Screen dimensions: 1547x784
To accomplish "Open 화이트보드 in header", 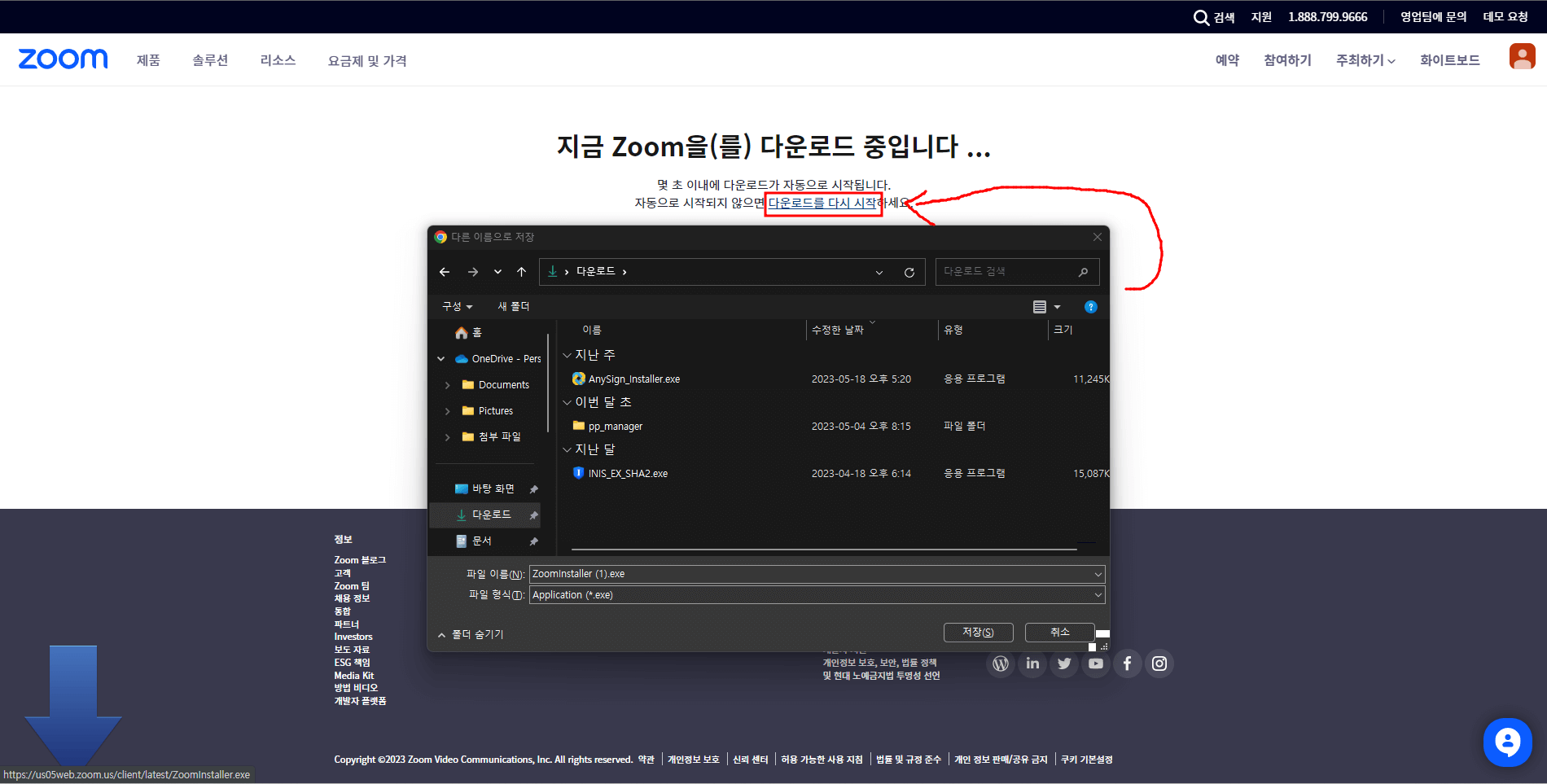I will pyautogui.click(x=1450, y=60).
